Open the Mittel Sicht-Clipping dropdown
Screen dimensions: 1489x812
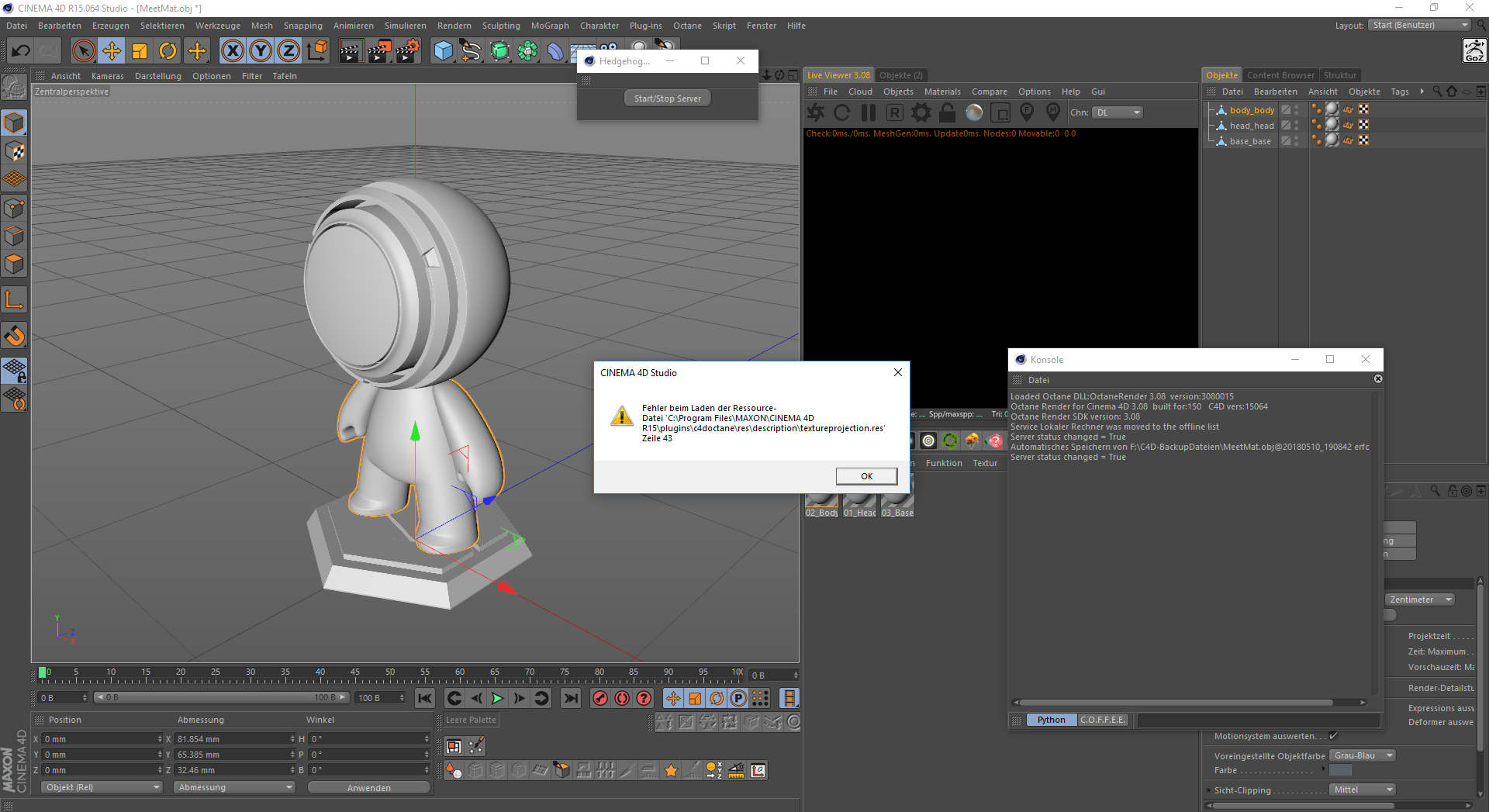1363,790
